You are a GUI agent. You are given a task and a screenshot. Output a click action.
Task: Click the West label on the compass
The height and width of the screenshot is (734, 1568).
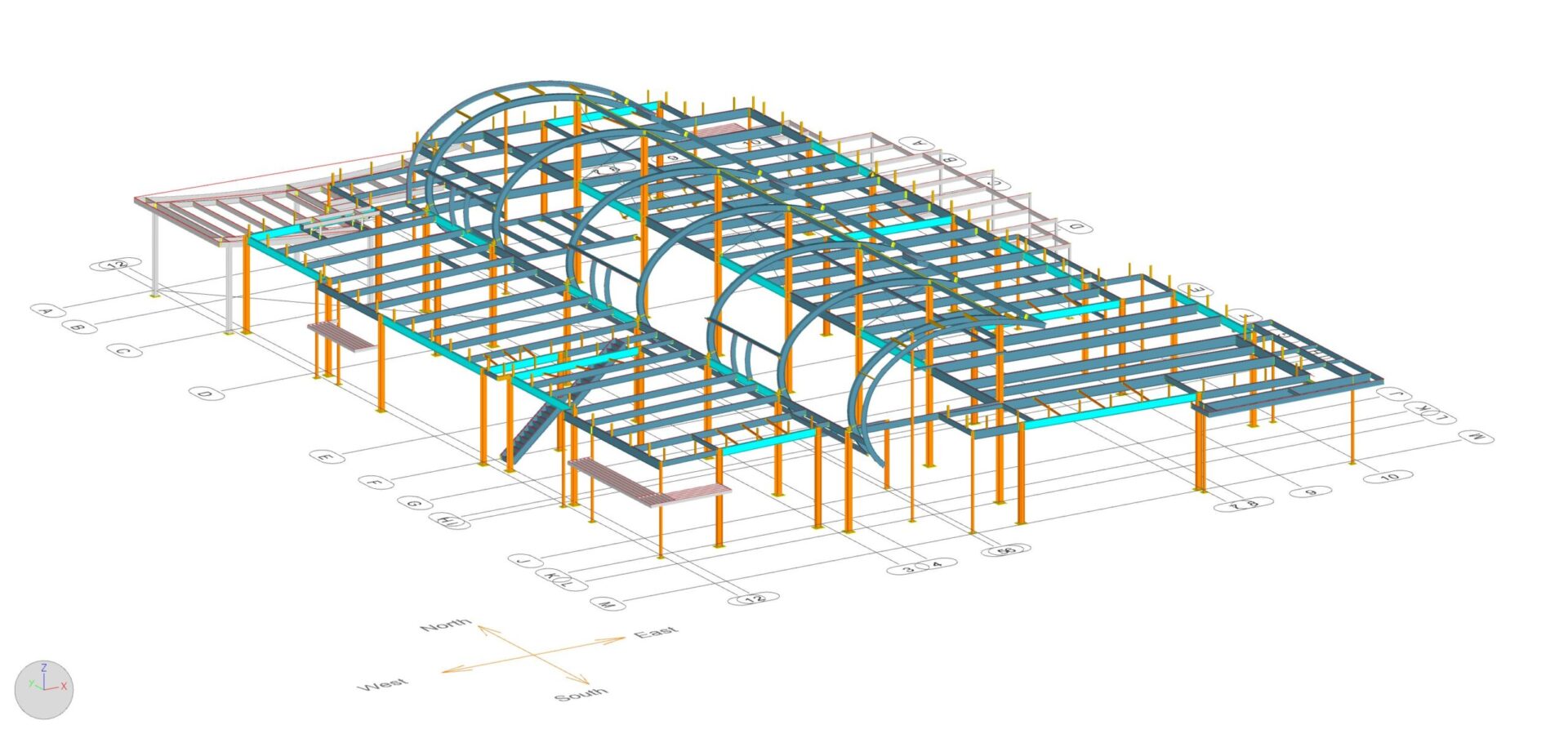tap(382, 684)
